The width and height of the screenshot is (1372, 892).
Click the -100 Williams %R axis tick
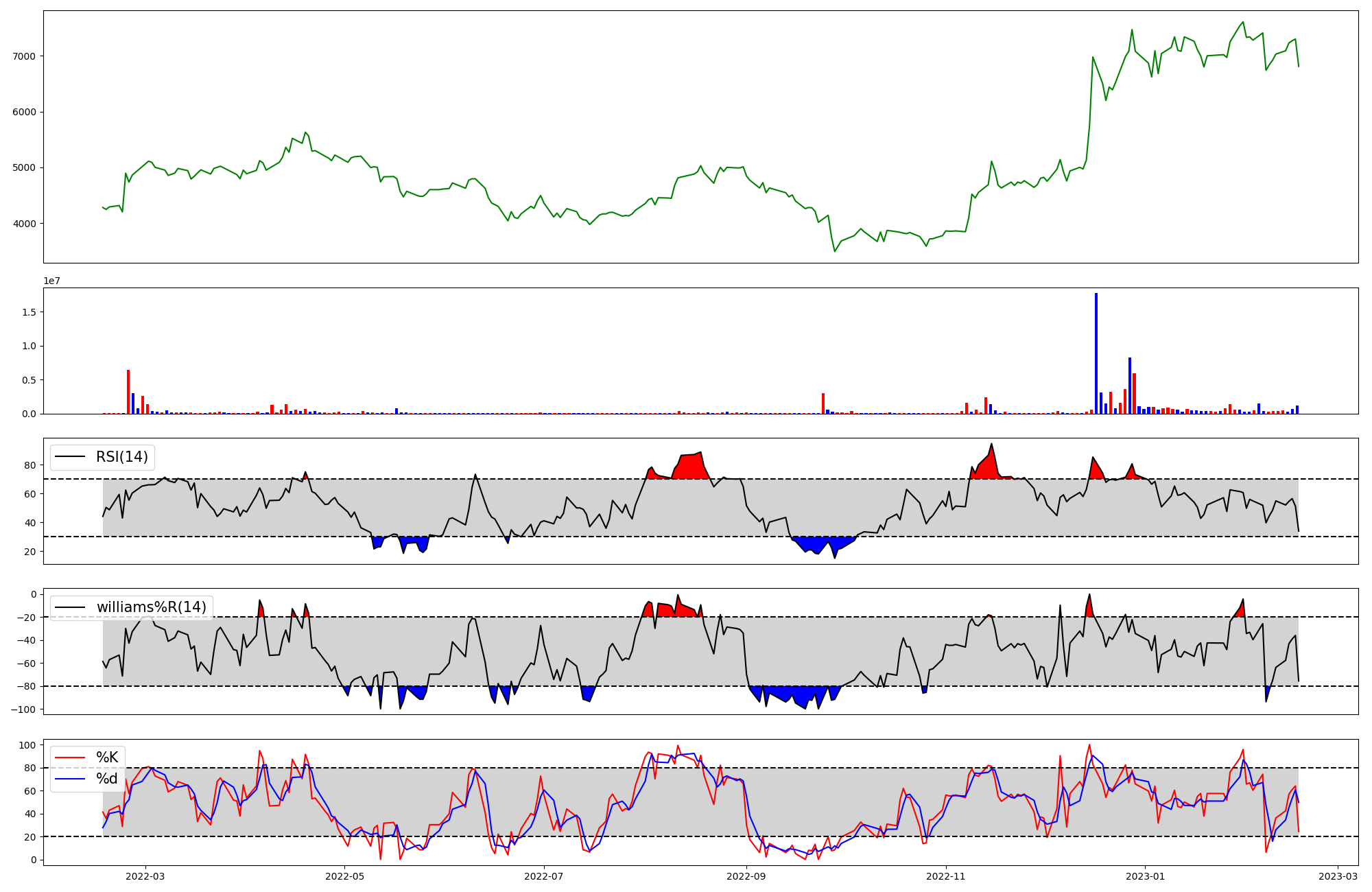point(24,709)
